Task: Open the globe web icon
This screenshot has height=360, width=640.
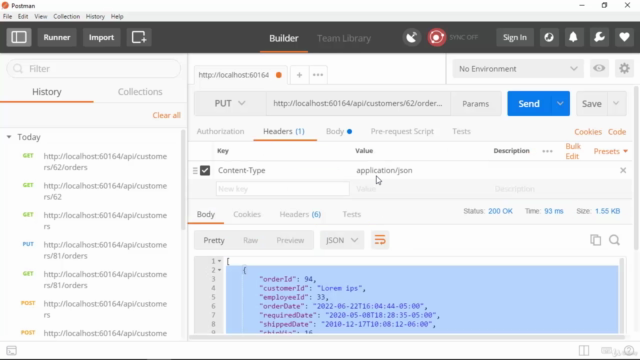Action: coord(549,37)
